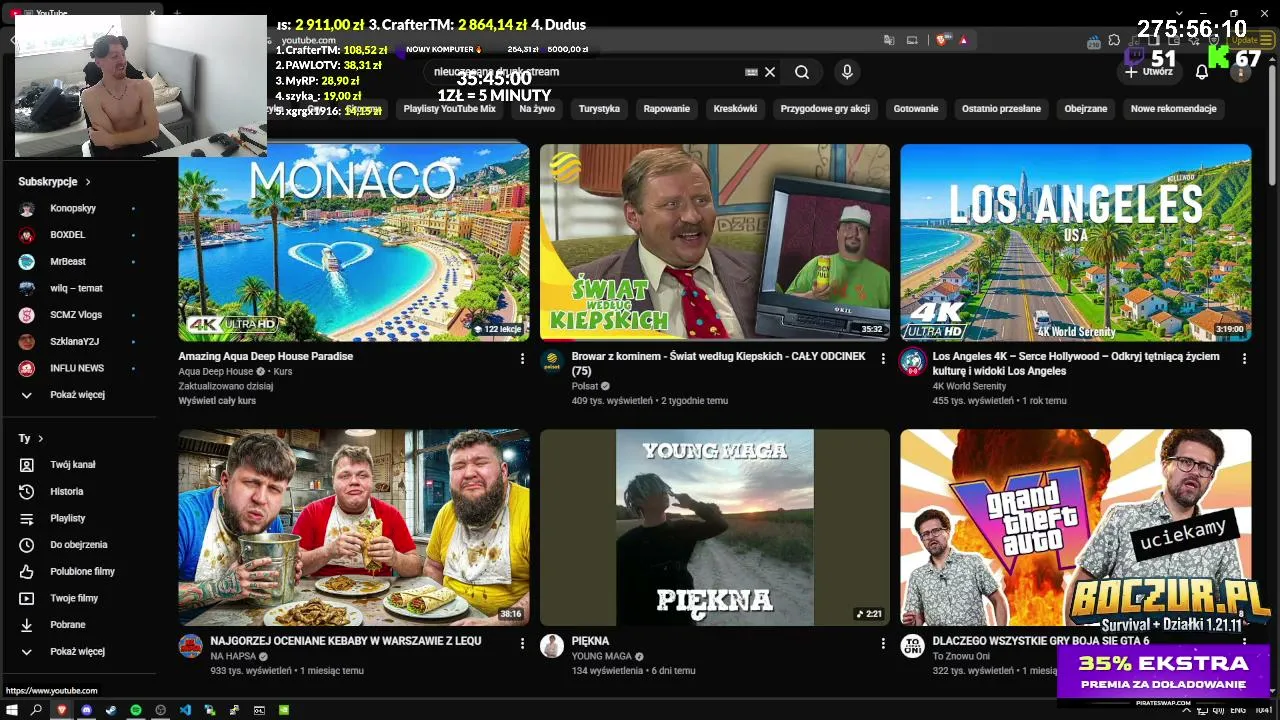
Task: Open options menu for PIĘKNA video
Action: point(883,644)
